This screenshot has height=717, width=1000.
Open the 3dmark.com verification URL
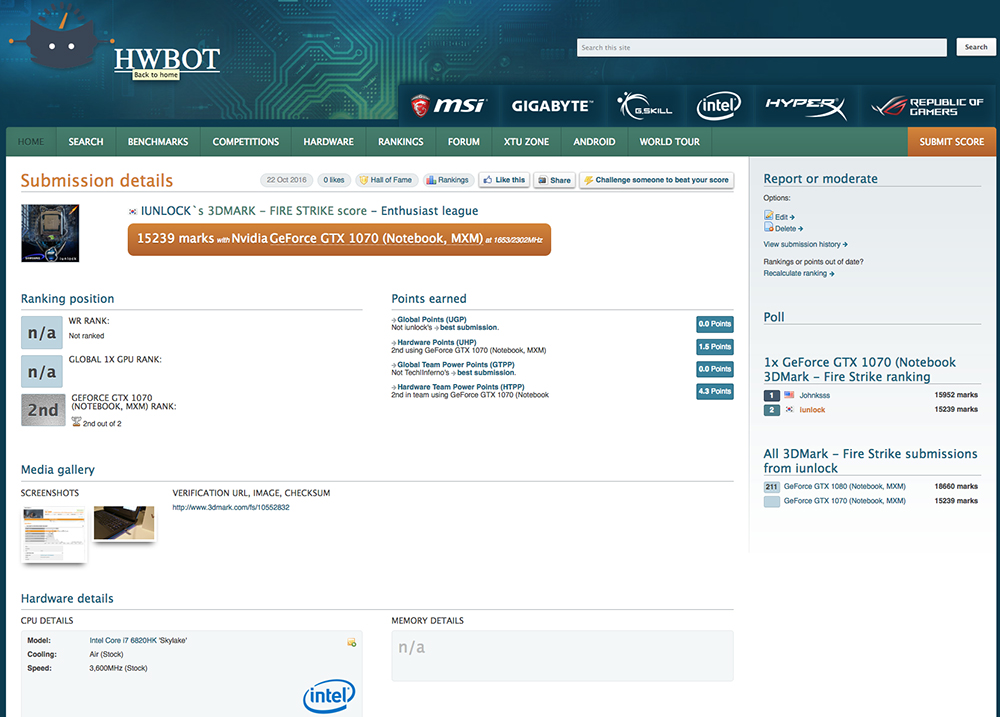coord(231,508)
